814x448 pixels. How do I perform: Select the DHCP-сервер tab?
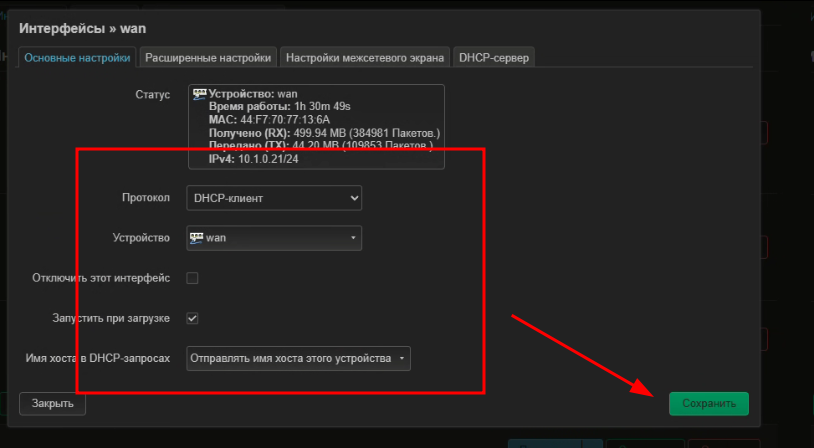tap(494, 58)
